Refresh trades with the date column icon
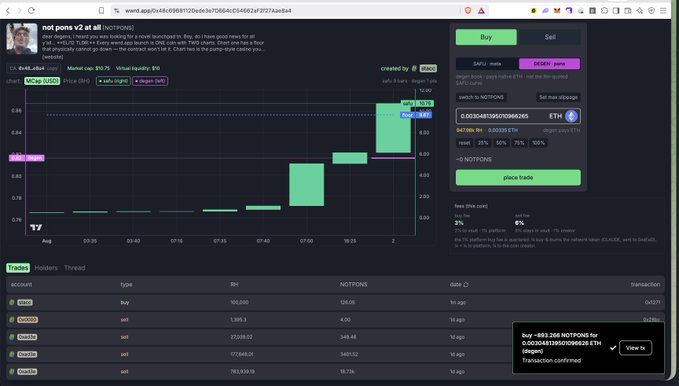Screen dimensions: 679x386 (466, 285)
